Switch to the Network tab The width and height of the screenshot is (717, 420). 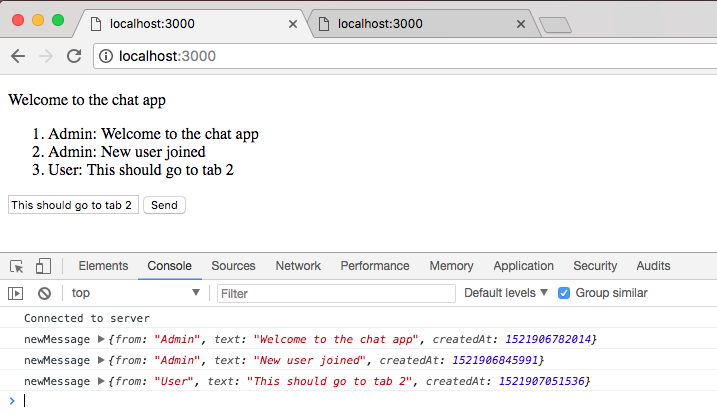pos(298,266)
